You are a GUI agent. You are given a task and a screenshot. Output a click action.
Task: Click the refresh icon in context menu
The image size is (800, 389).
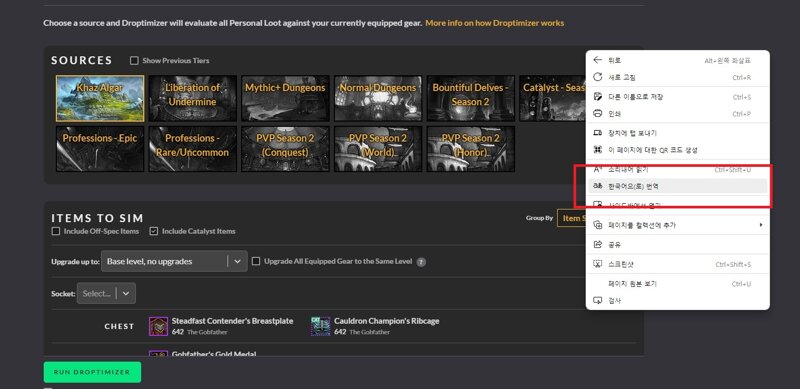597,77
